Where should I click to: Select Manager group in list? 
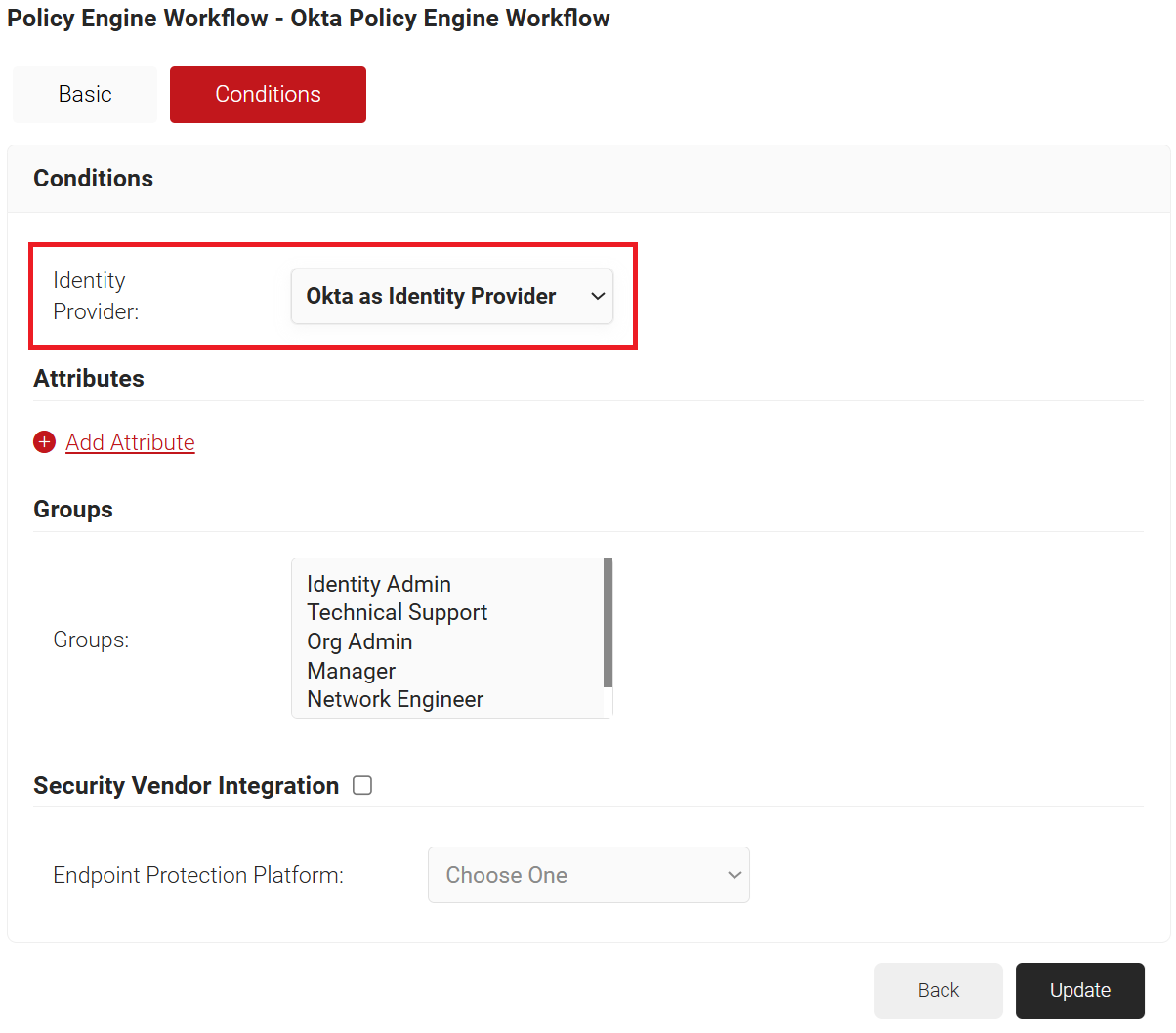coord(351,671)
